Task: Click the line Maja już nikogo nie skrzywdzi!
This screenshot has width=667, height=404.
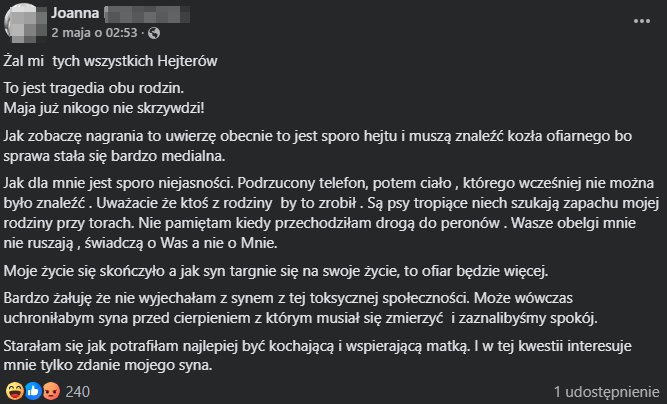Action: click(104, 108)
